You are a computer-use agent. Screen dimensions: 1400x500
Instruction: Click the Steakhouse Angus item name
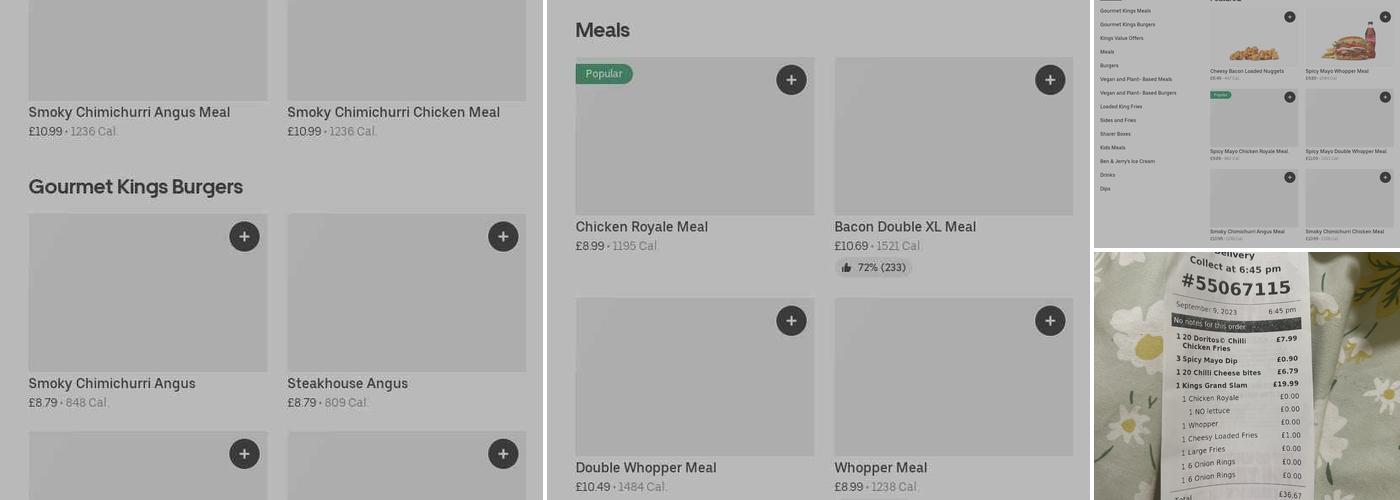tap(347, 383)
